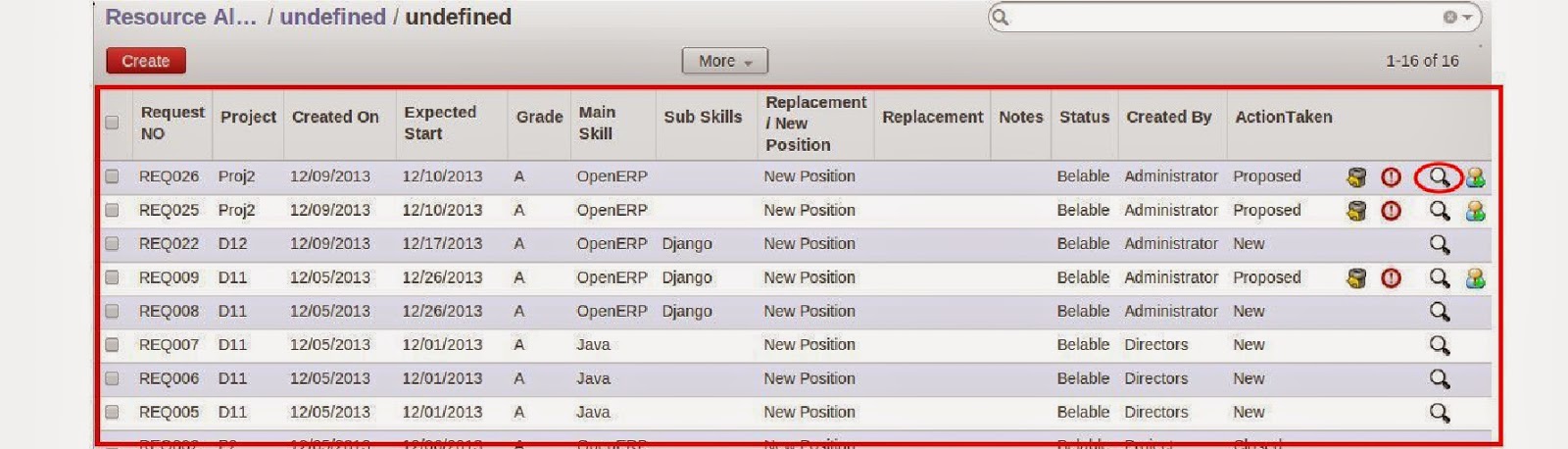This screenshot has width=1568, height=449.
Task: Expand the search options arrow in the search box
Action: tap(1467, 18)
